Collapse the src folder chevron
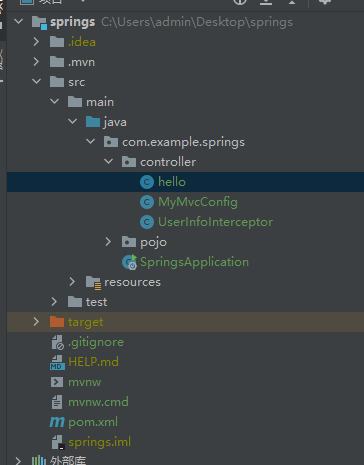The image size is (364, 465). [36, 82]
